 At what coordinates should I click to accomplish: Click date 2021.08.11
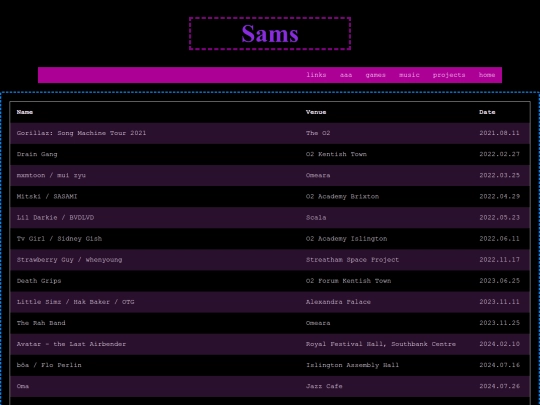pyautogui.click(x=499, y=133)
